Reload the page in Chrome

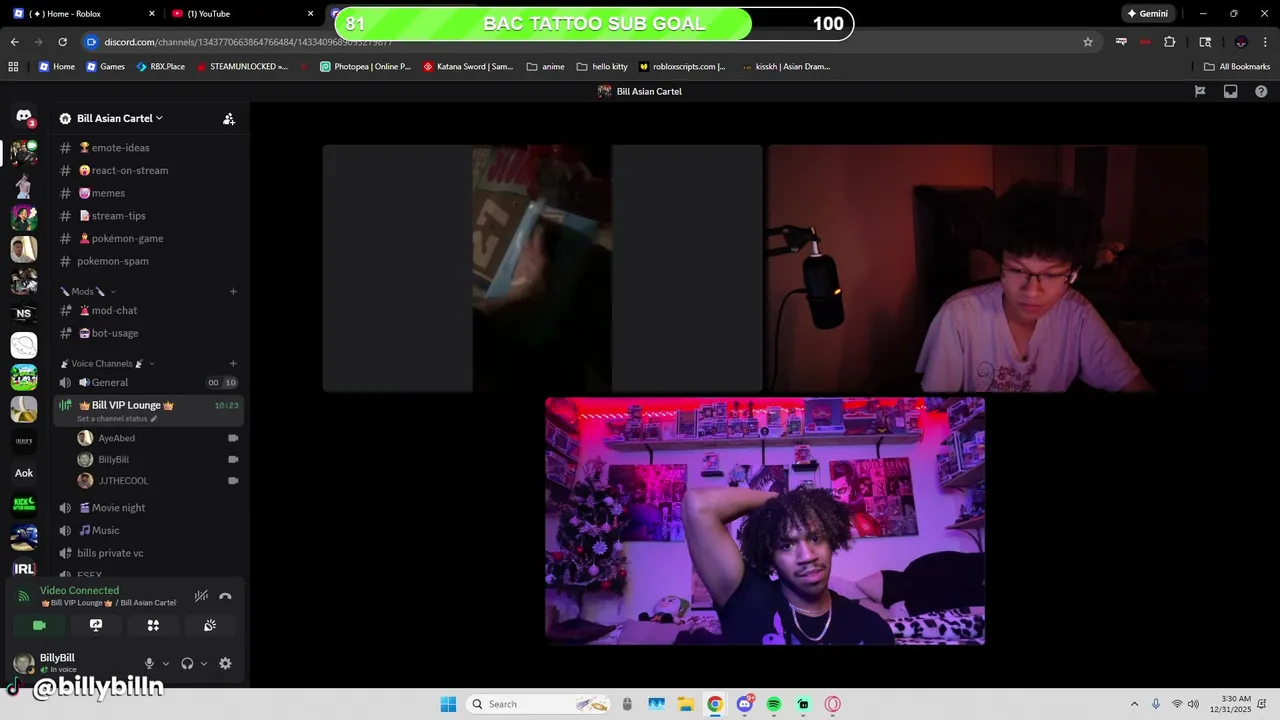coord(62,42)
